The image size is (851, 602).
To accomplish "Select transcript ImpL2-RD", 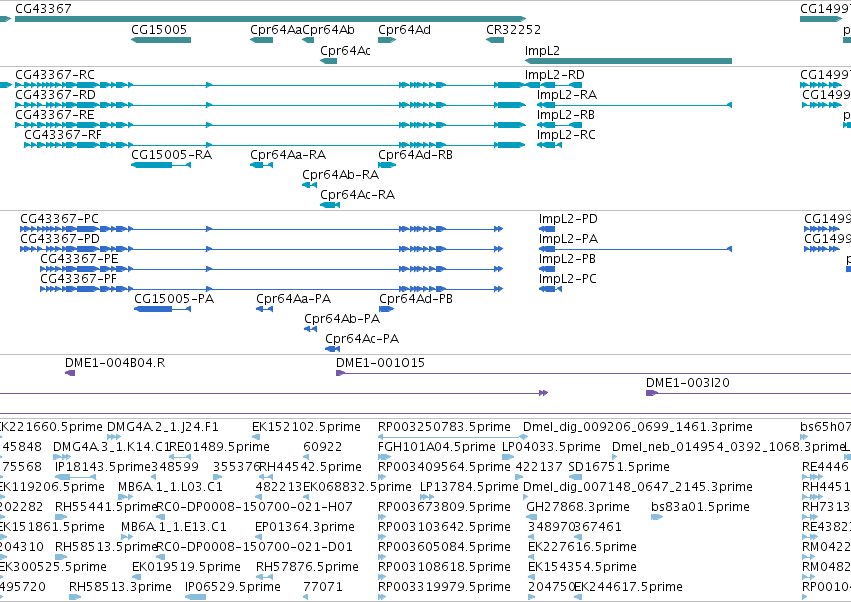I will [555, 75].
